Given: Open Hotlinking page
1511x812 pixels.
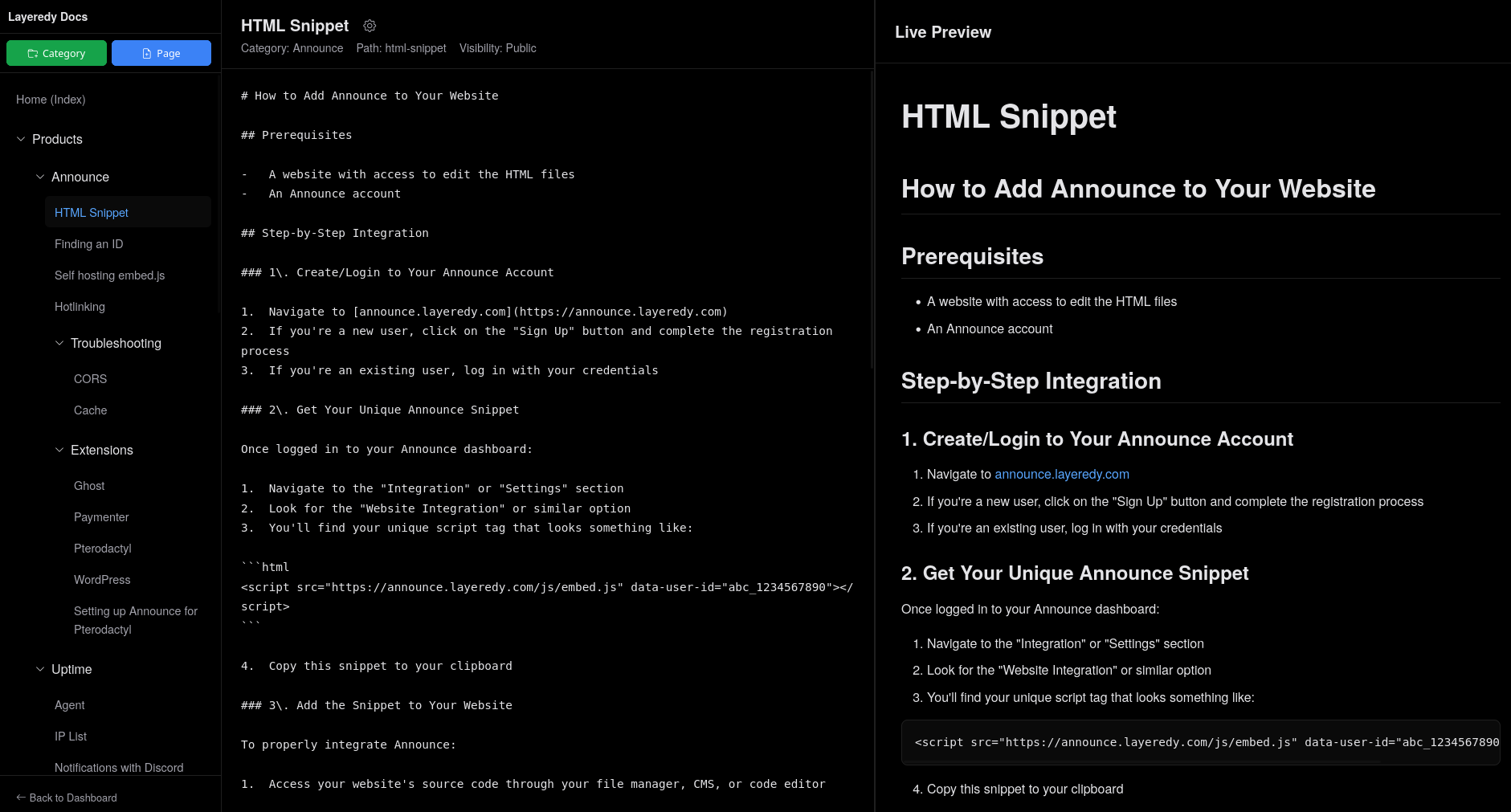Looking at the screenshot, I should pyautogui.click(x=80, y=307).
